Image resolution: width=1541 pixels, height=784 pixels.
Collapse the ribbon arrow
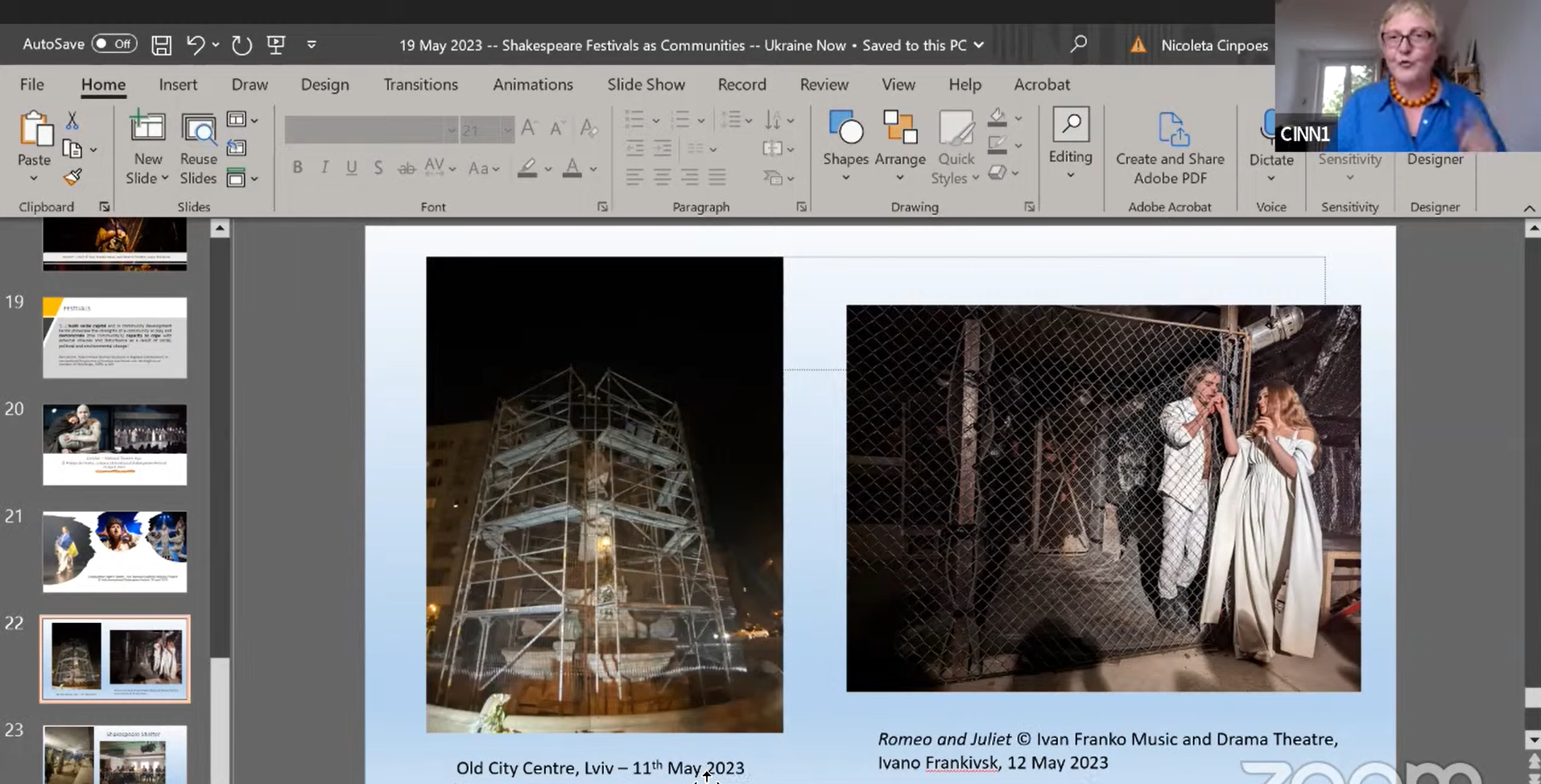(1529, 208)
